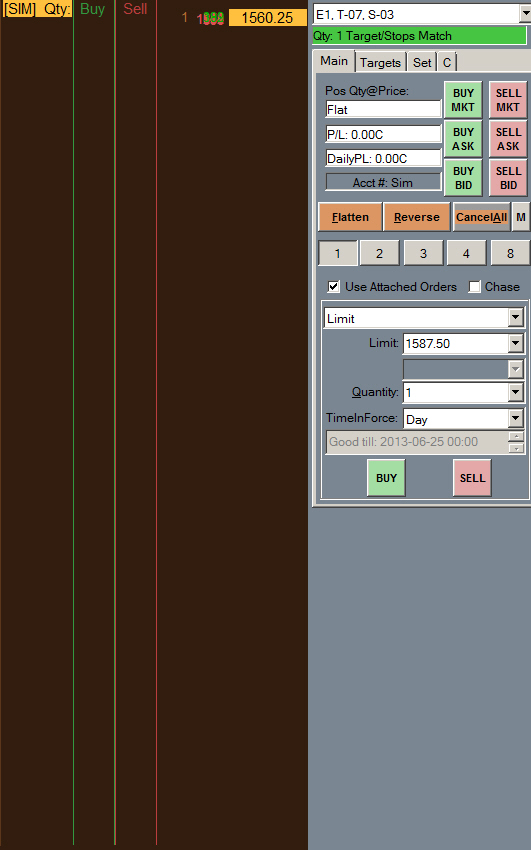
Task: Click the Quantity input field
Action: pos(456,392)
